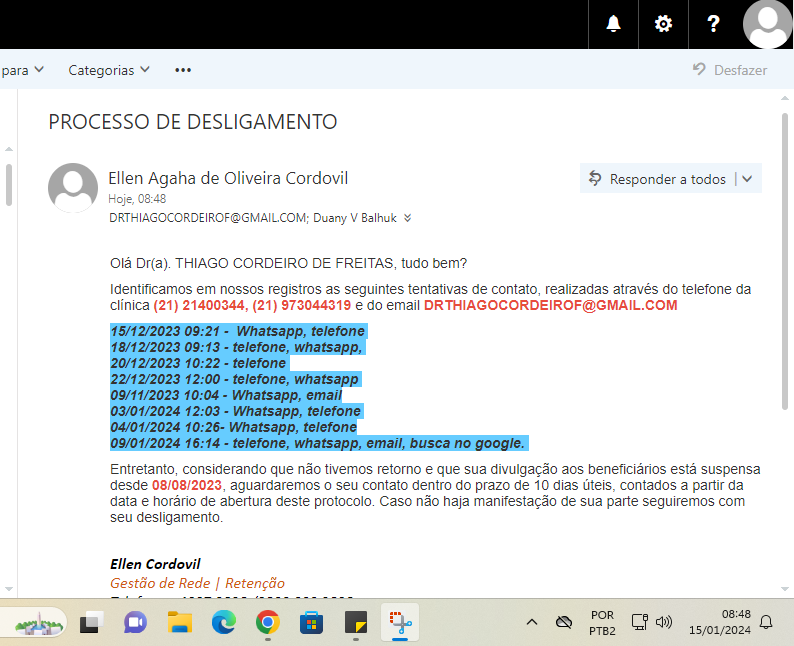Image resolution: width=794 pixels, height=646 pixels.
Task: Click sender name Ellen Agaha de Oliveira Cordovil
Action: (228, 178)
